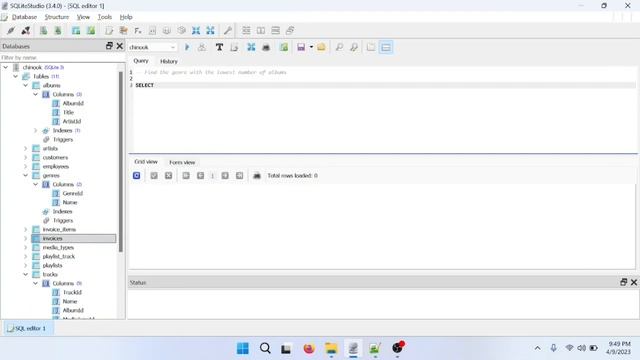Viewport: 640px width, 360px height.
Task: Collapse the Tables node
Action: (x=16, y=76)
